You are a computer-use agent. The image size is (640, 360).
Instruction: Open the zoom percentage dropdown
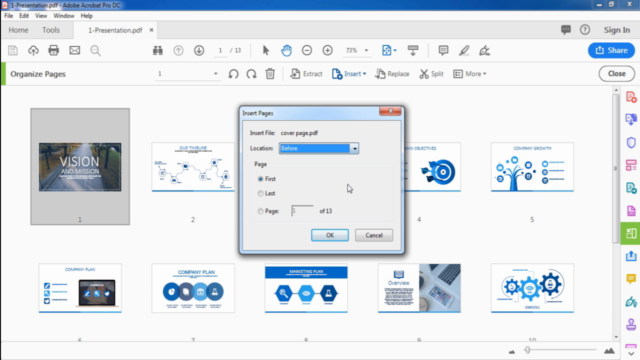(x=366, y=50)
